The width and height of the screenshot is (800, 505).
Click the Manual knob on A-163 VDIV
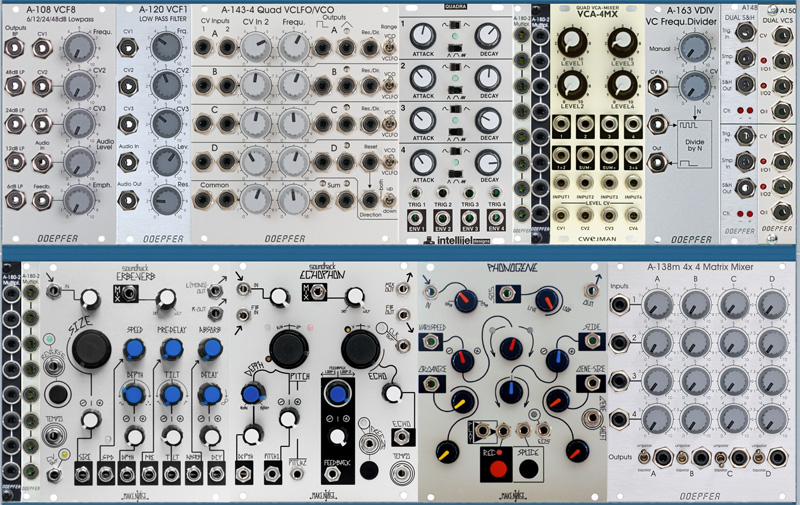coord(694,47)
